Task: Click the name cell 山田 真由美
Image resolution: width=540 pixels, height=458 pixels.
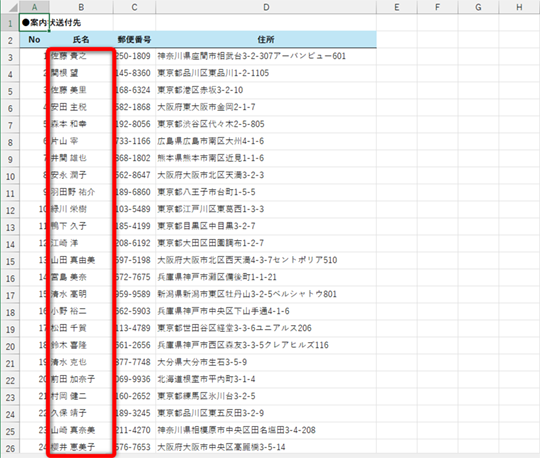Action: pos(81,260)
